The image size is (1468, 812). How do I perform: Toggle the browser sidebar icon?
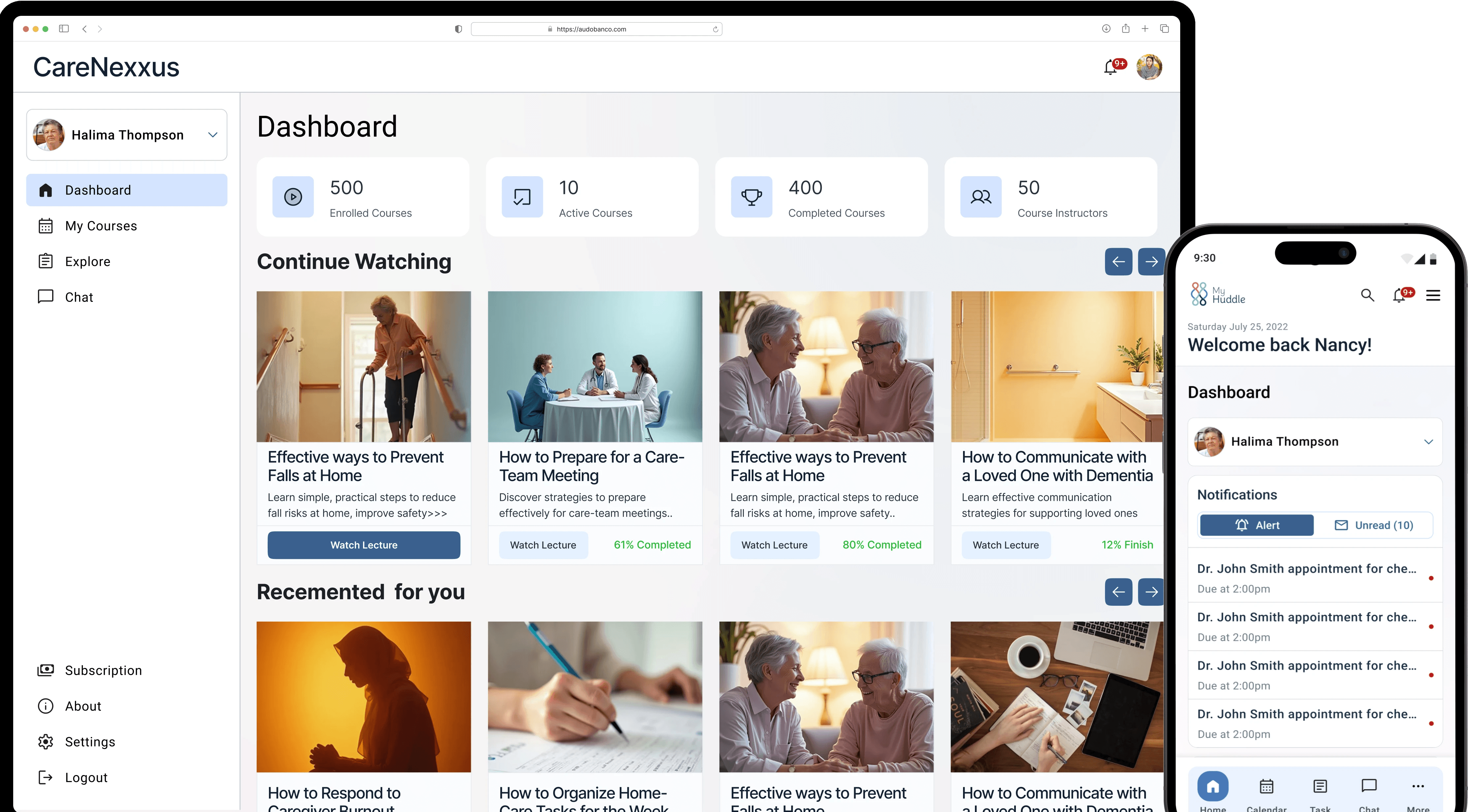coord(64,28)
